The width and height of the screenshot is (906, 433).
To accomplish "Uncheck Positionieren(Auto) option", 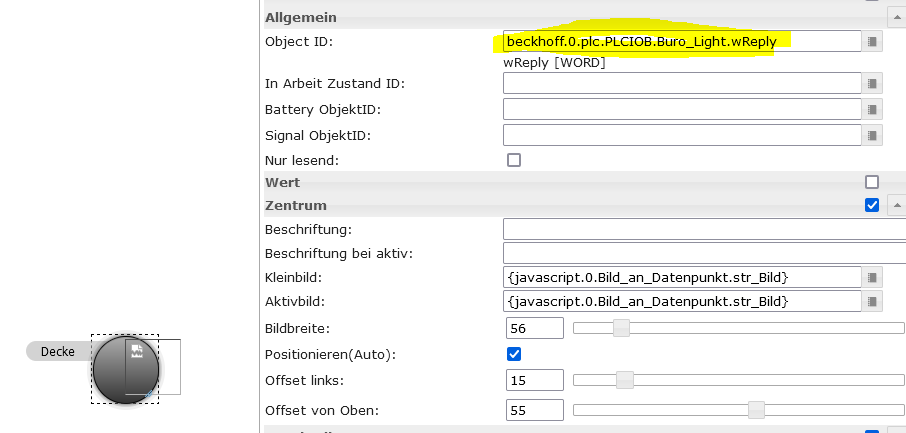I will click(514, 354).
